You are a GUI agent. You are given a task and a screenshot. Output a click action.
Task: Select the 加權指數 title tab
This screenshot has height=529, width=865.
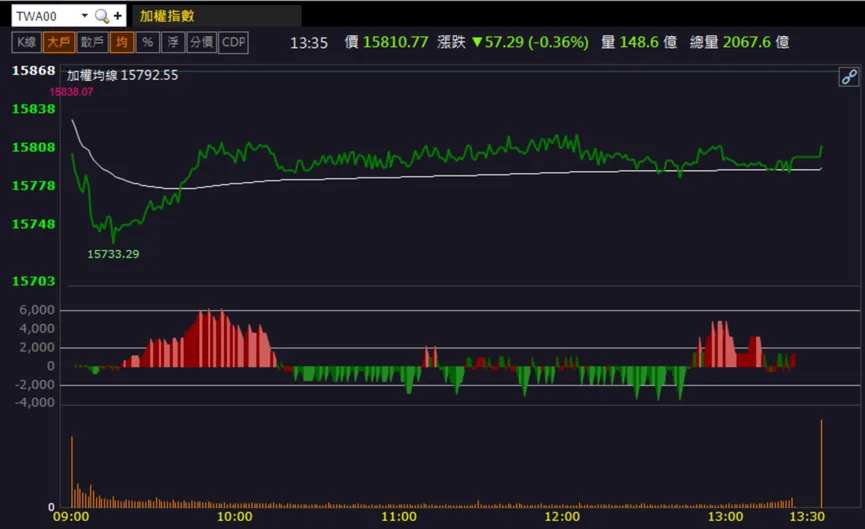217,15
